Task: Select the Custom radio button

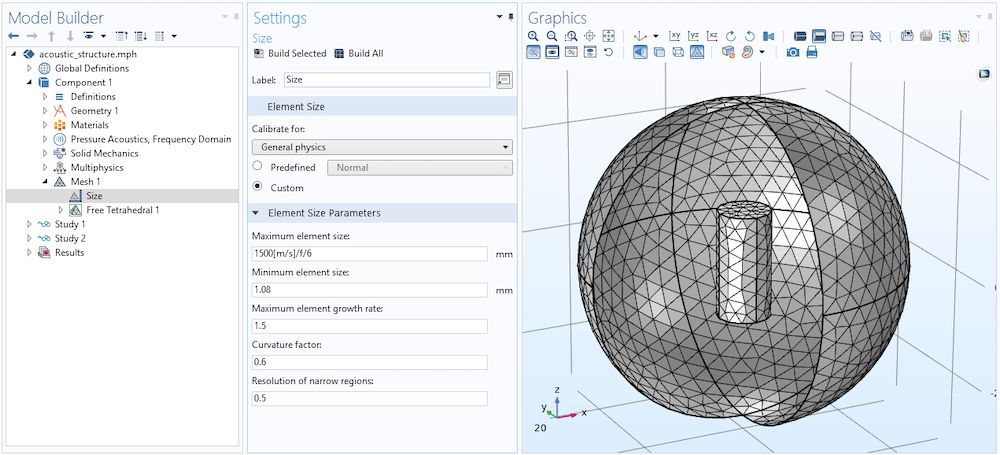Action: tap(258, 187)
